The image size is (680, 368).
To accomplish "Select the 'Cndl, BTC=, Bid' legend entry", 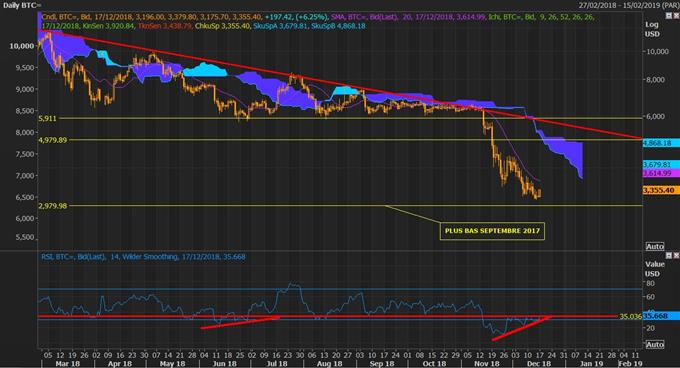I will tap(66, 17).
